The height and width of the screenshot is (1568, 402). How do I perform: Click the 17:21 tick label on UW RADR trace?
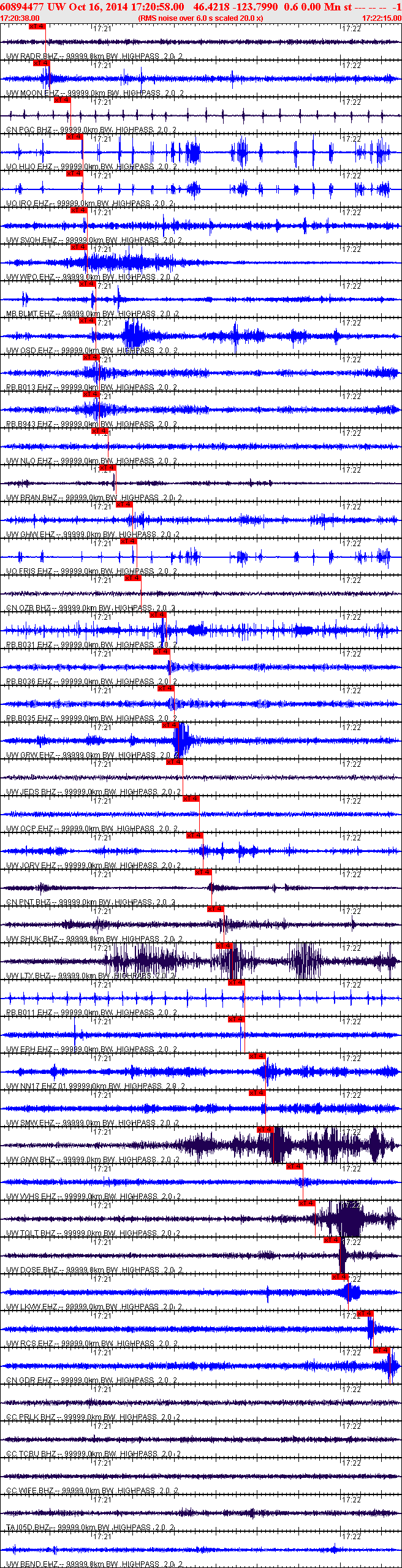pos(103,29)
